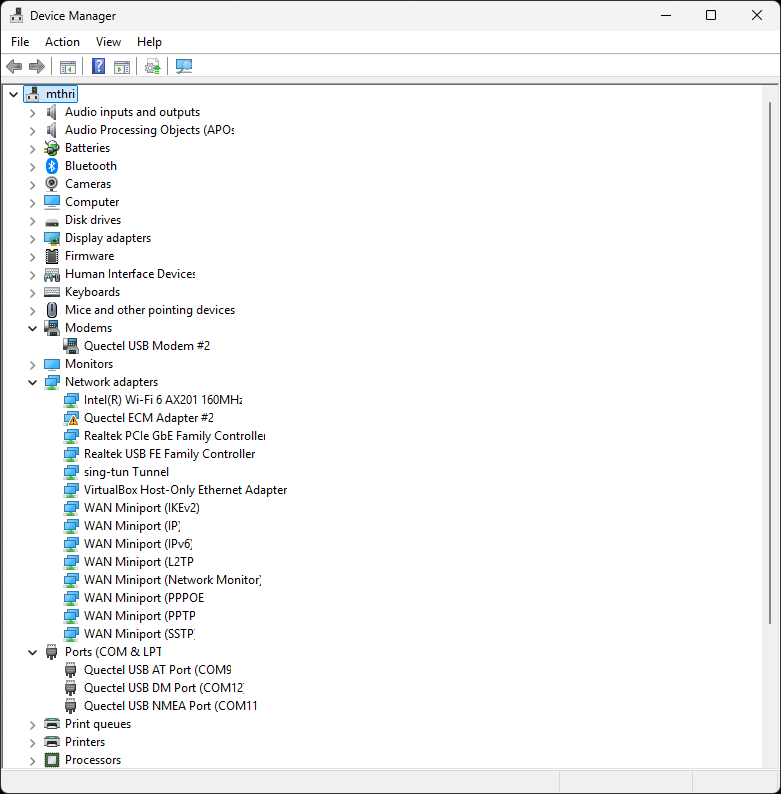Select Intel(R) Wi-Fi 6 AX201 adapter
The width and height of the screenshot is (781, 794).
coord(163,400)
